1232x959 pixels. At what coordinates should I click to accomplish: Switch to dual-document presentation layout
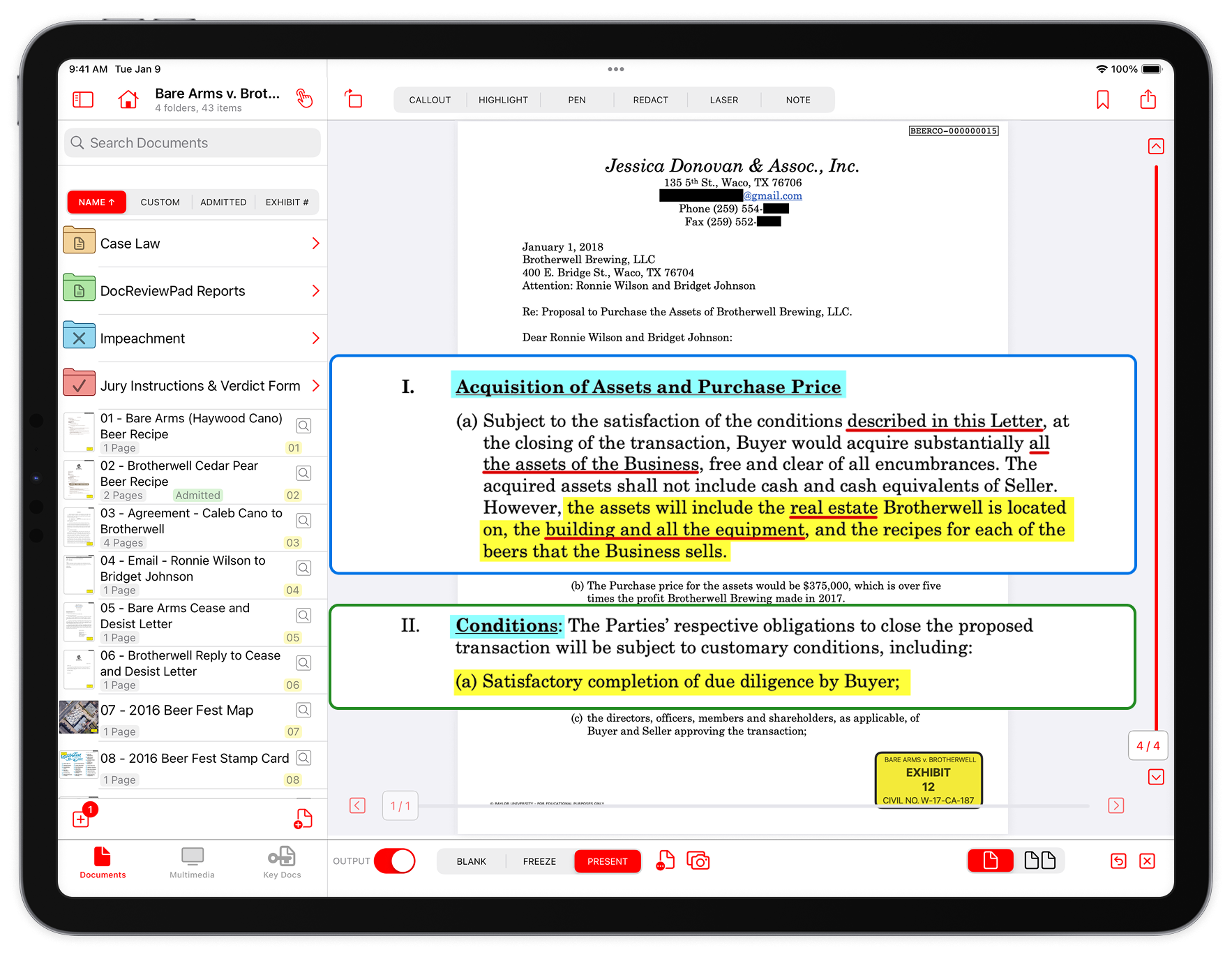click(x=1042, y=861)
